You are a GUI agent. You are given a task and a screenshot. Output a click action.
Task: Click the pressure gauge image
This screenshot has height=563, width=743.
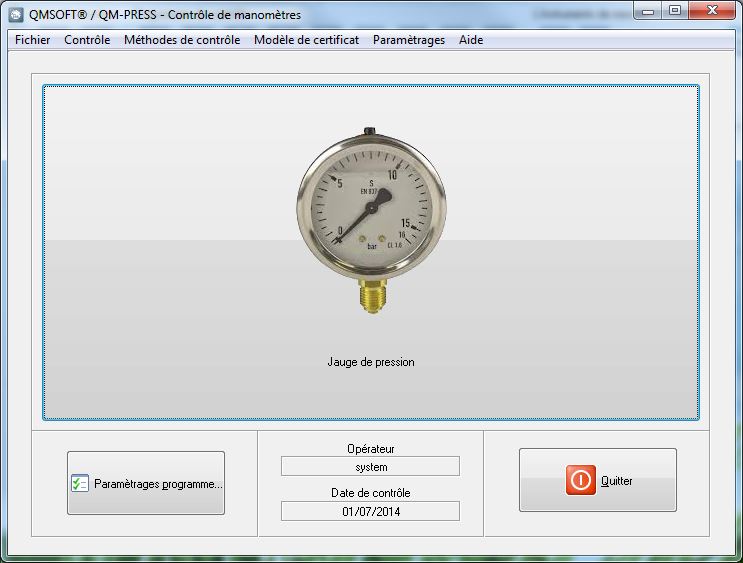pyautogui.click(x=372, y=220)
